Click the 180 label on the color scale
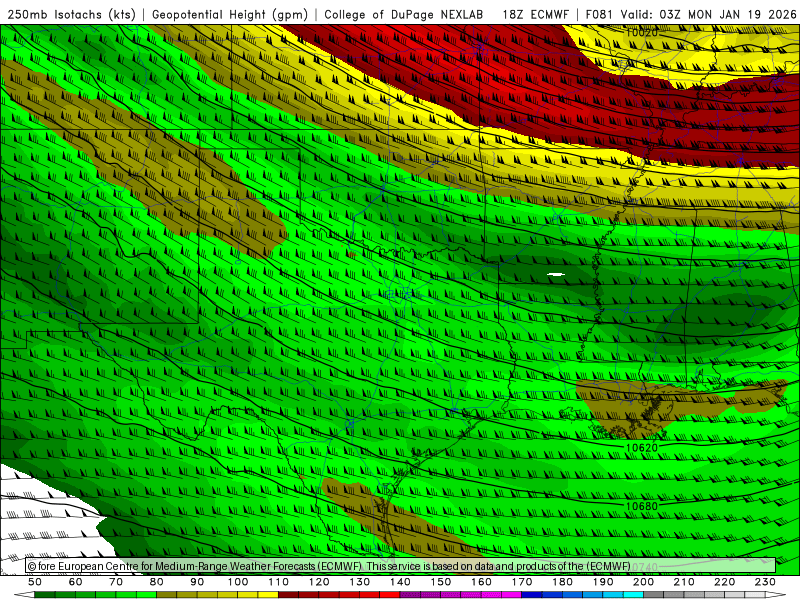The height and width of the screenshot is (600, 800). coord(562,582)
